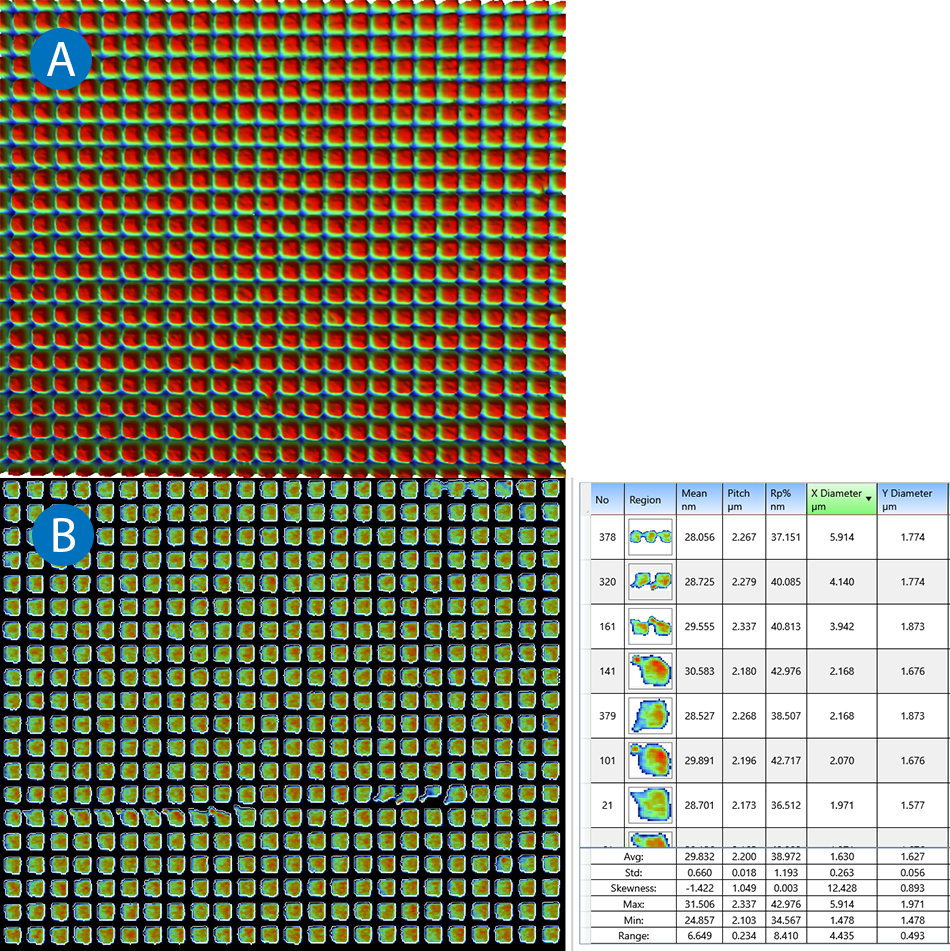Select row number 21
Image resolution: width=950 pixels, height=951 pixels.
[x=607, y=805]
